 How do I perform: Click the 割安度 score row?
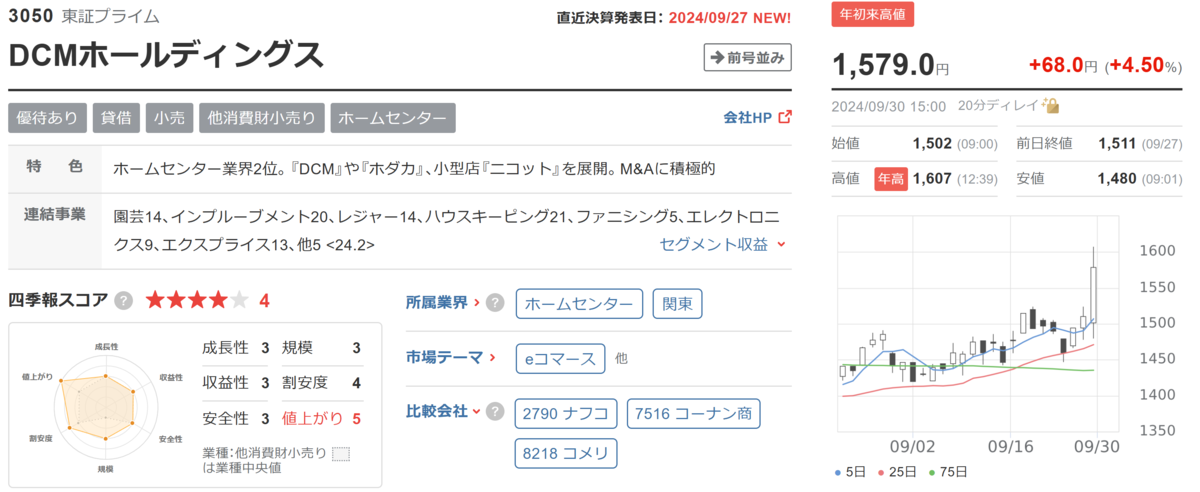click(x=322, y=383)
